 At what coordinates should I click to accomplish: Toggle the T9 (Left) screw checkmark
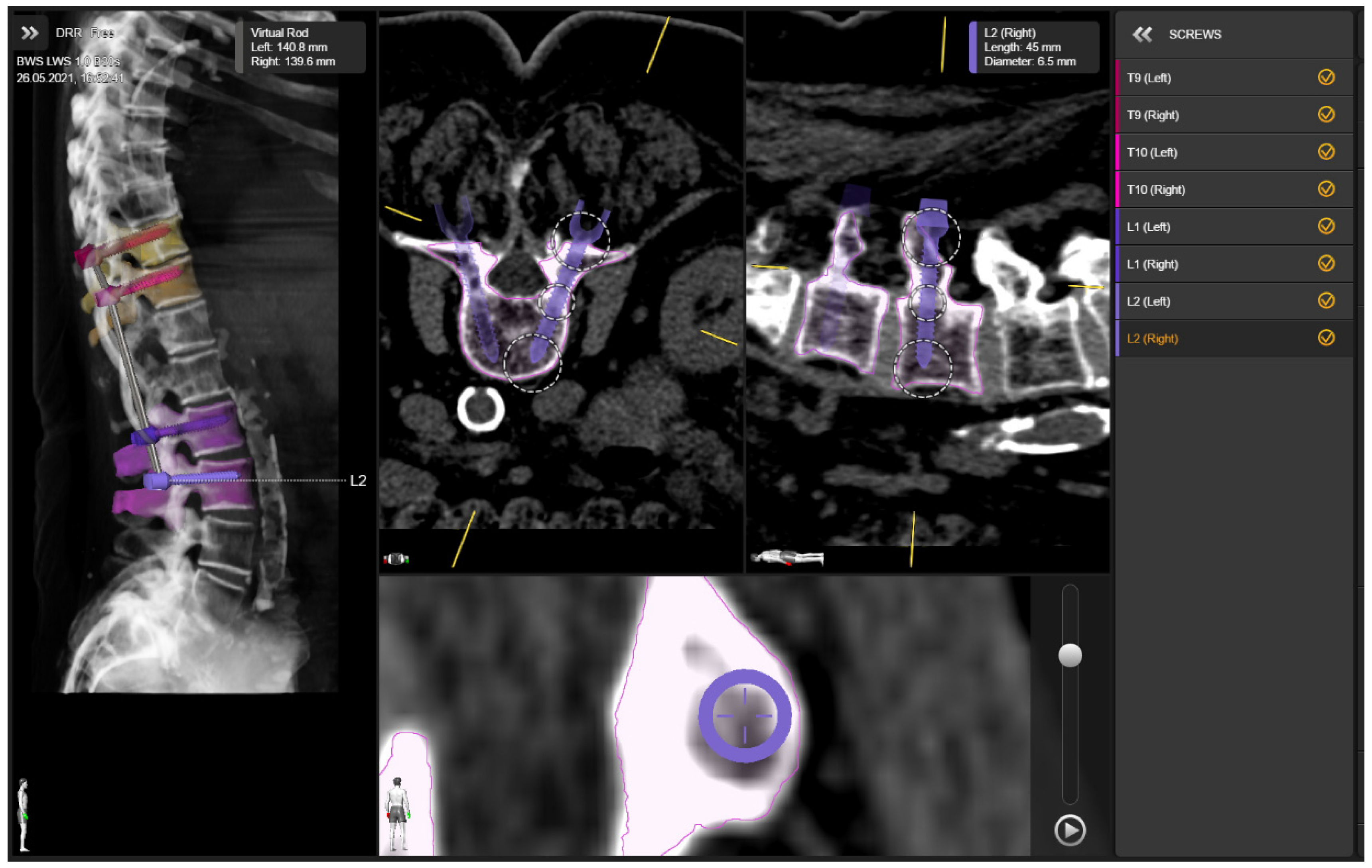(1326, 77)
